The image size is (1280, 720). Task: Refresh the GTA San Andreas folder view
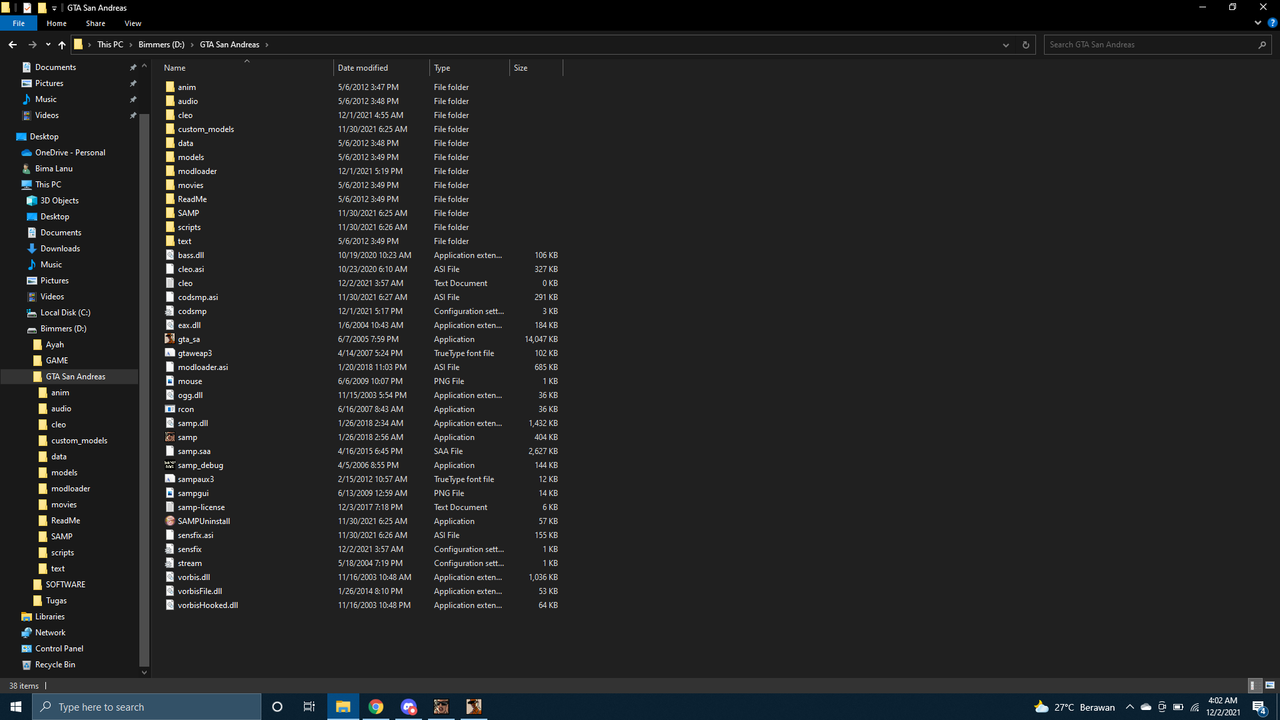tap(1026, 44)
